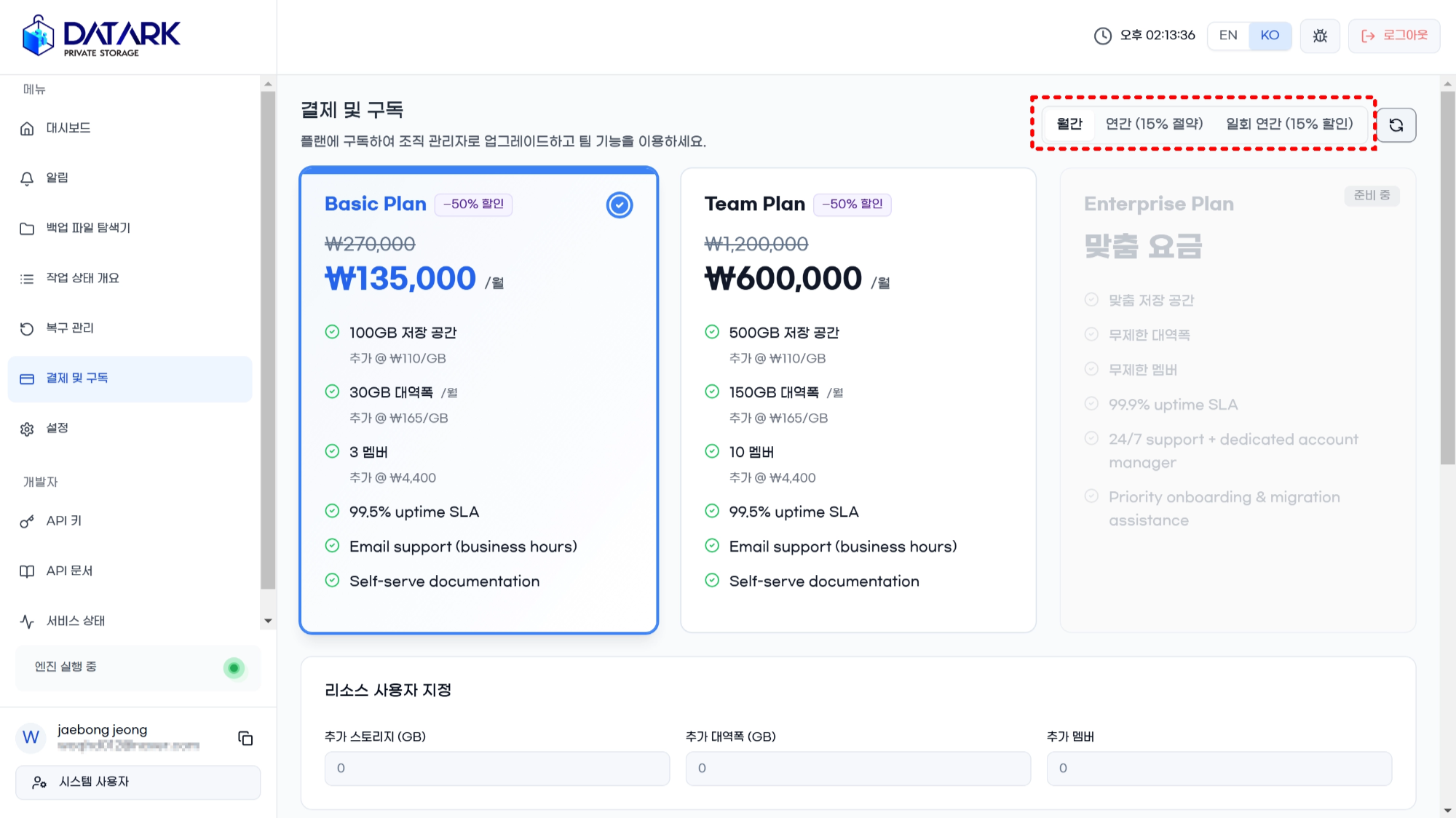
Task: Switch language to KO
Action: [x=1270, y=36]
